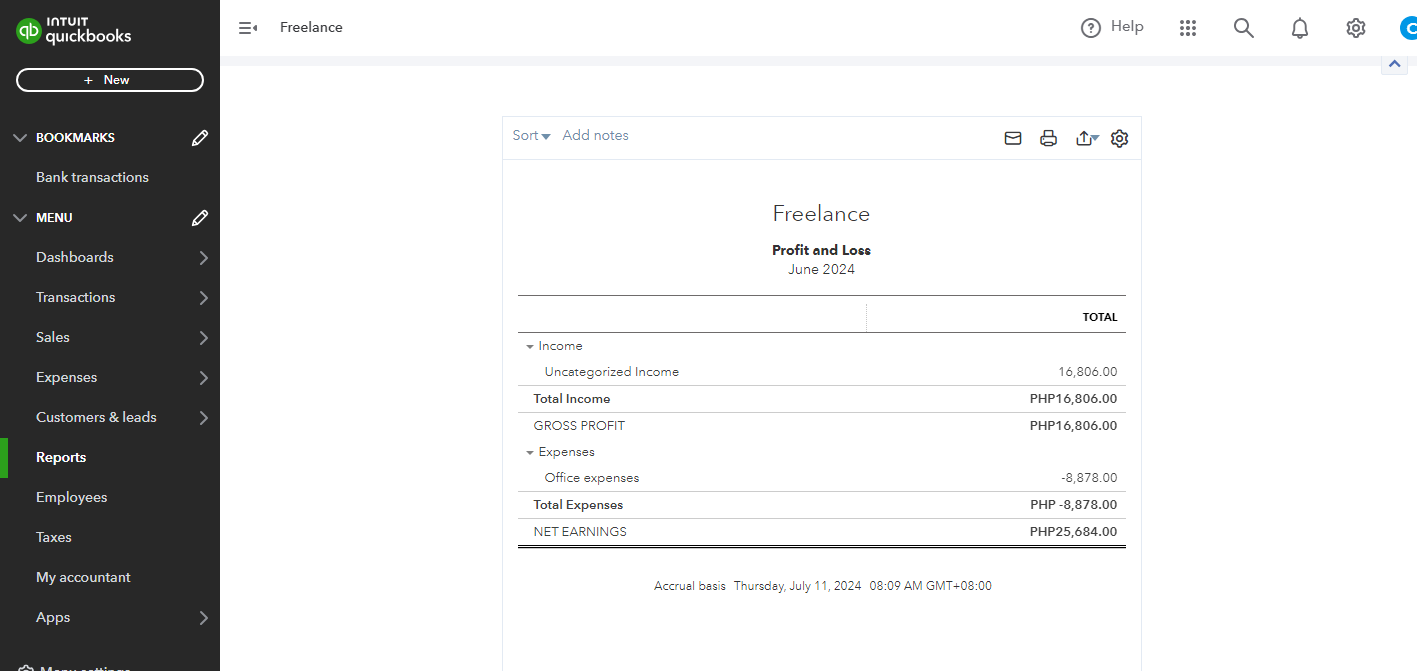1417x671 pixels.
Task: Click the New button
Action: pos(110,80)
